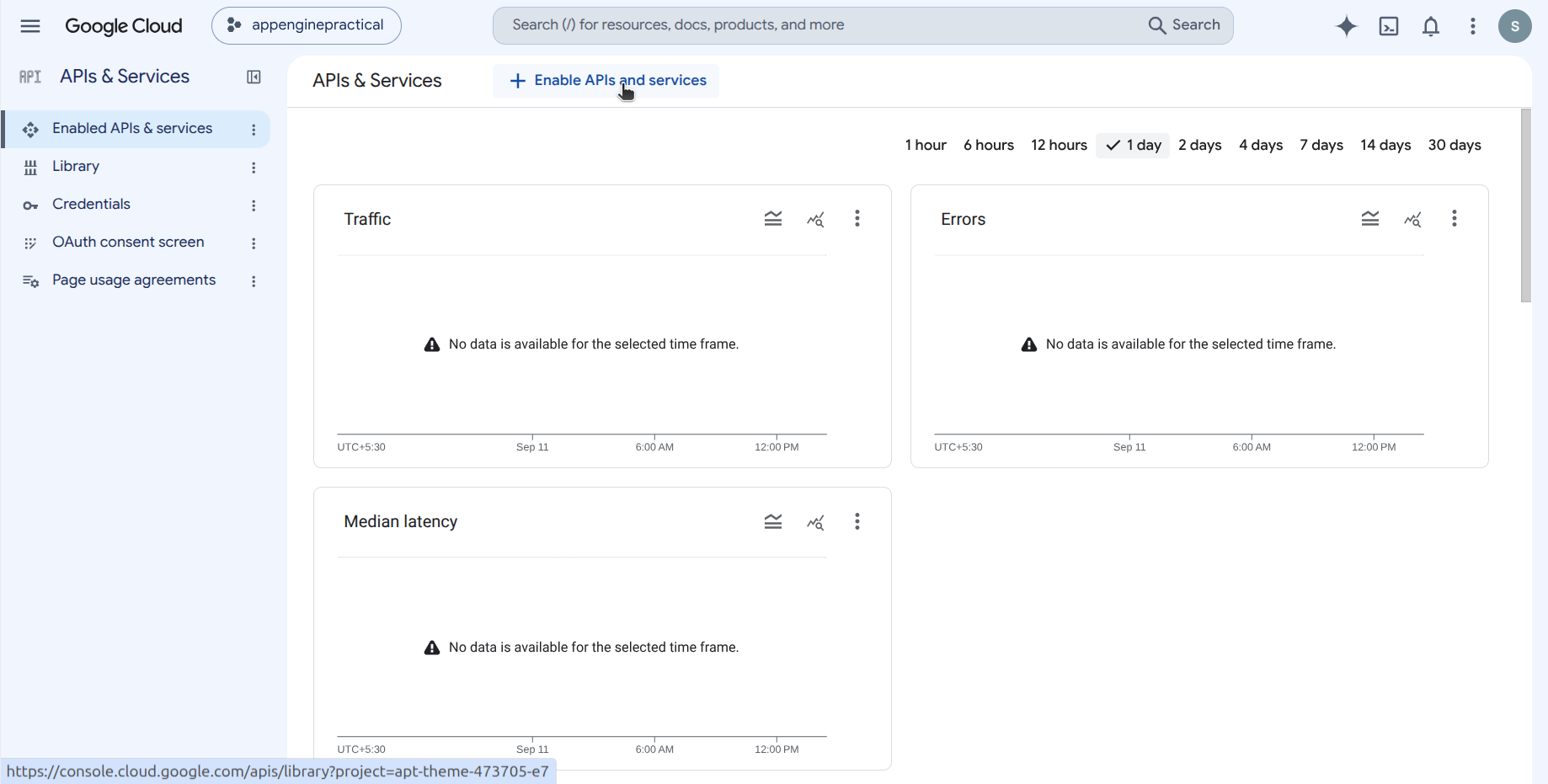Open Gemini AI assistant sparkle icon
The width and height of the screenshot is (1548, 784).
pyautogui.click(x=1347, y=26)
